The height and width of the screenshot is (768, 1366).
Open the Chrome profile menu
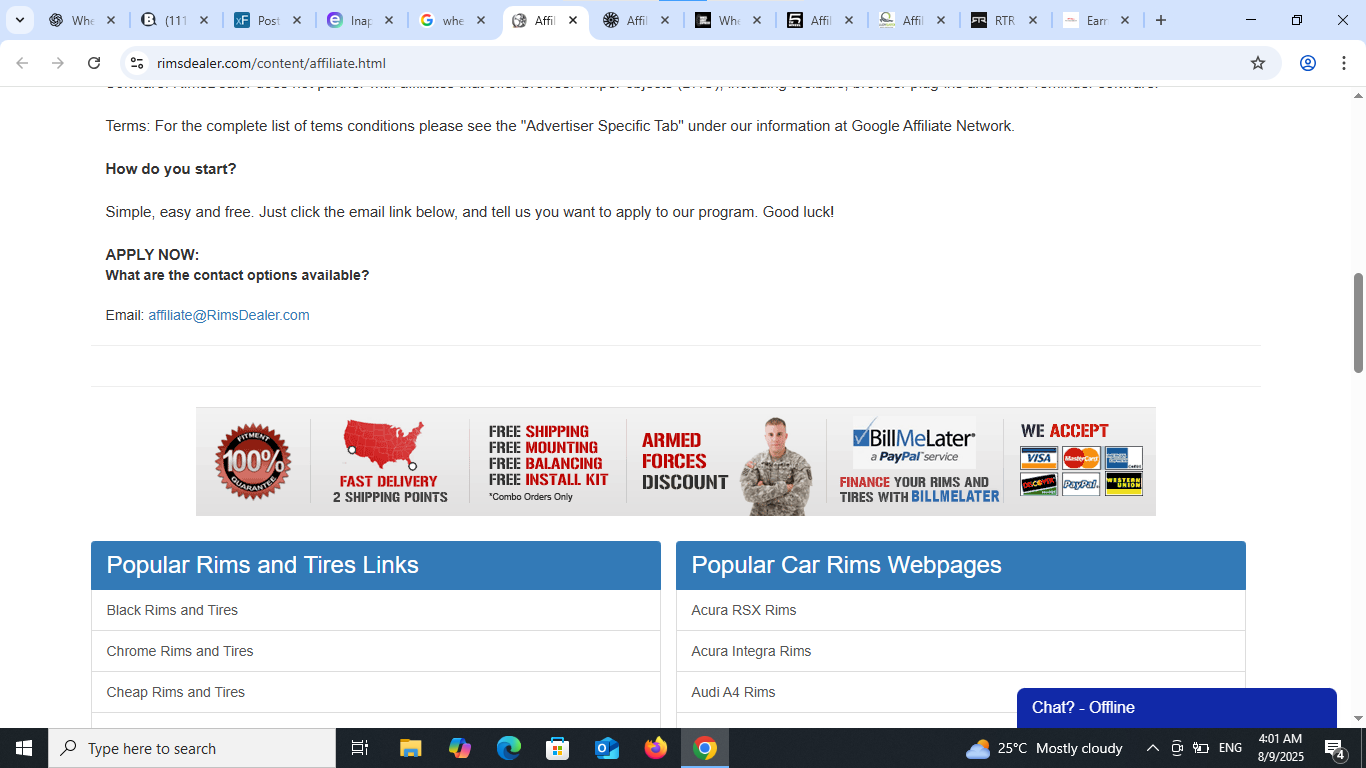(x=1308, y=63)
